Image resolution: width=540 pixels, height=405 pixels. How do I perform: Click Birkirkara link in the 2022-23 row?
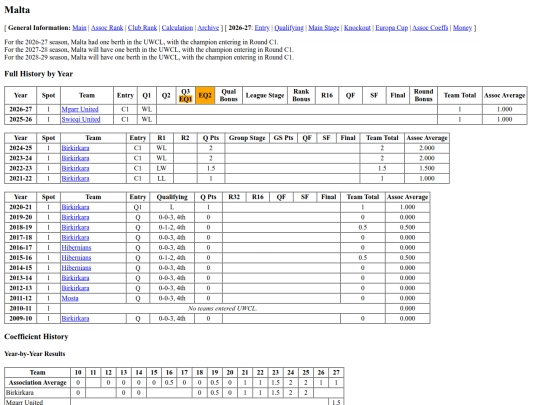[75, 168]
